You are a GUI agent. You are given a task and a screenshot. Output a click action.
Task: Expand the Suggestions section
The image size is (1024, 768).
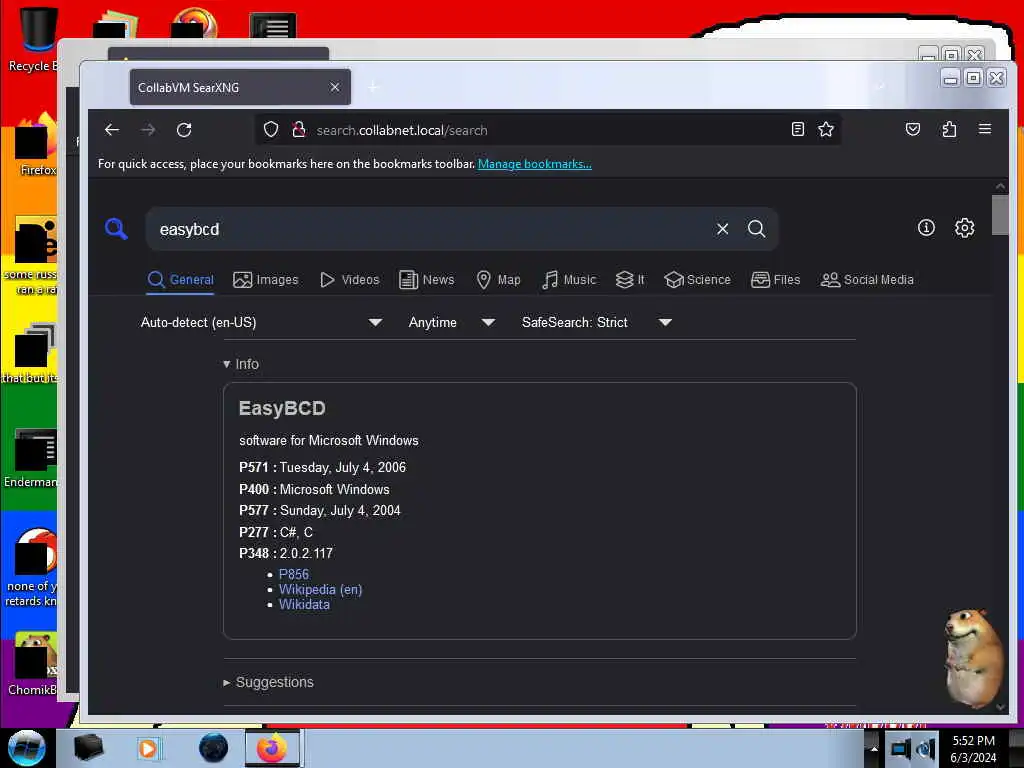268,682
